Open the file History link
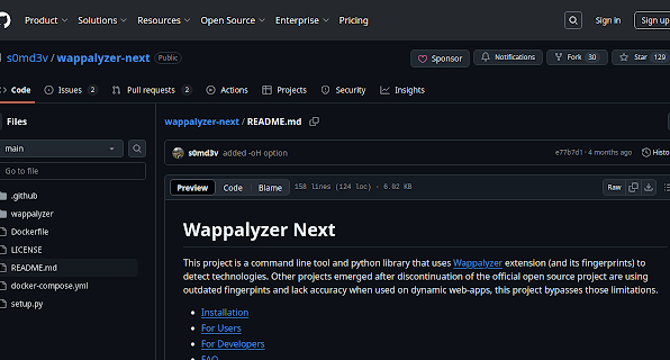The height and width of the screenshot is (360, 670). click(x=656, y=152)
